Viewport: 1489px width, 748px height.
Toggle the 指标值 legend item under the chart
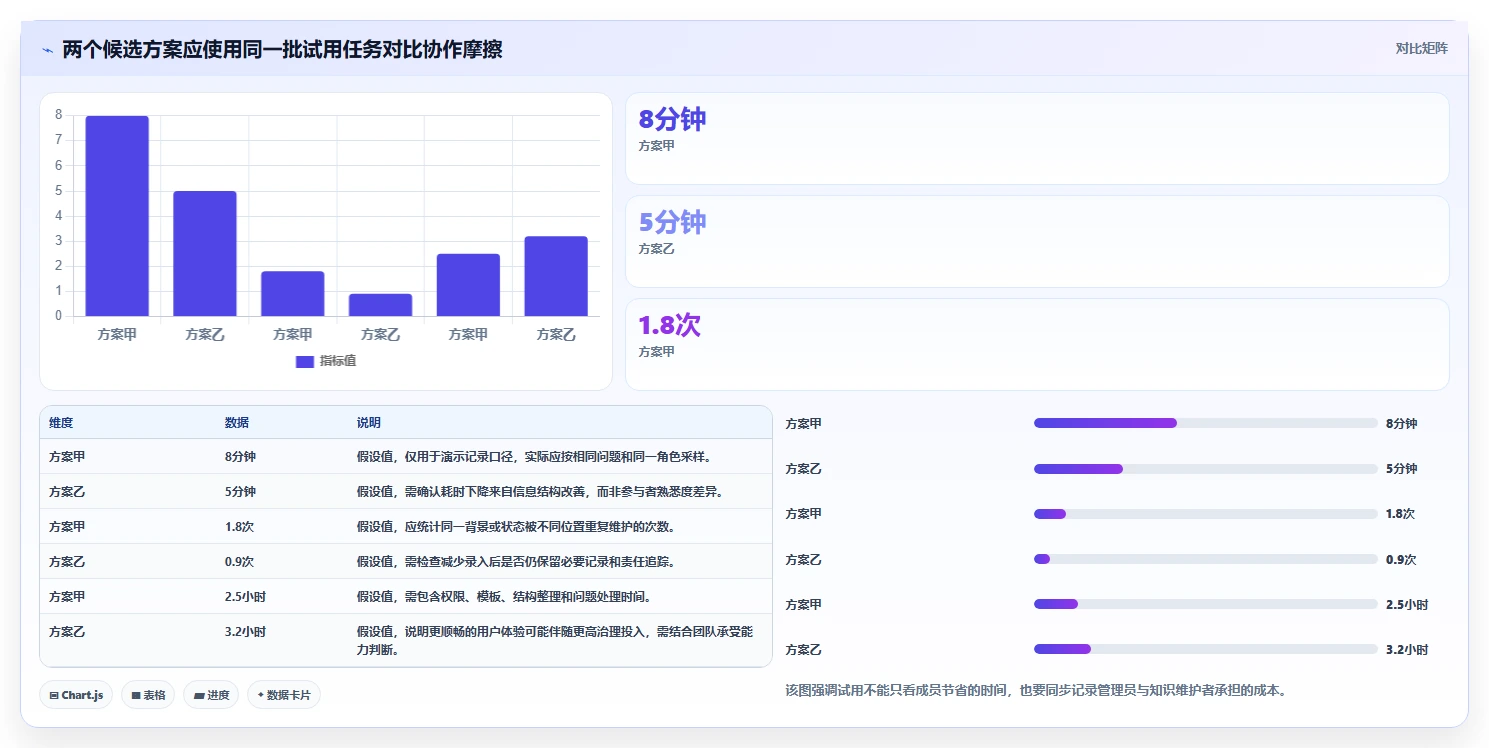click(326, 361)
